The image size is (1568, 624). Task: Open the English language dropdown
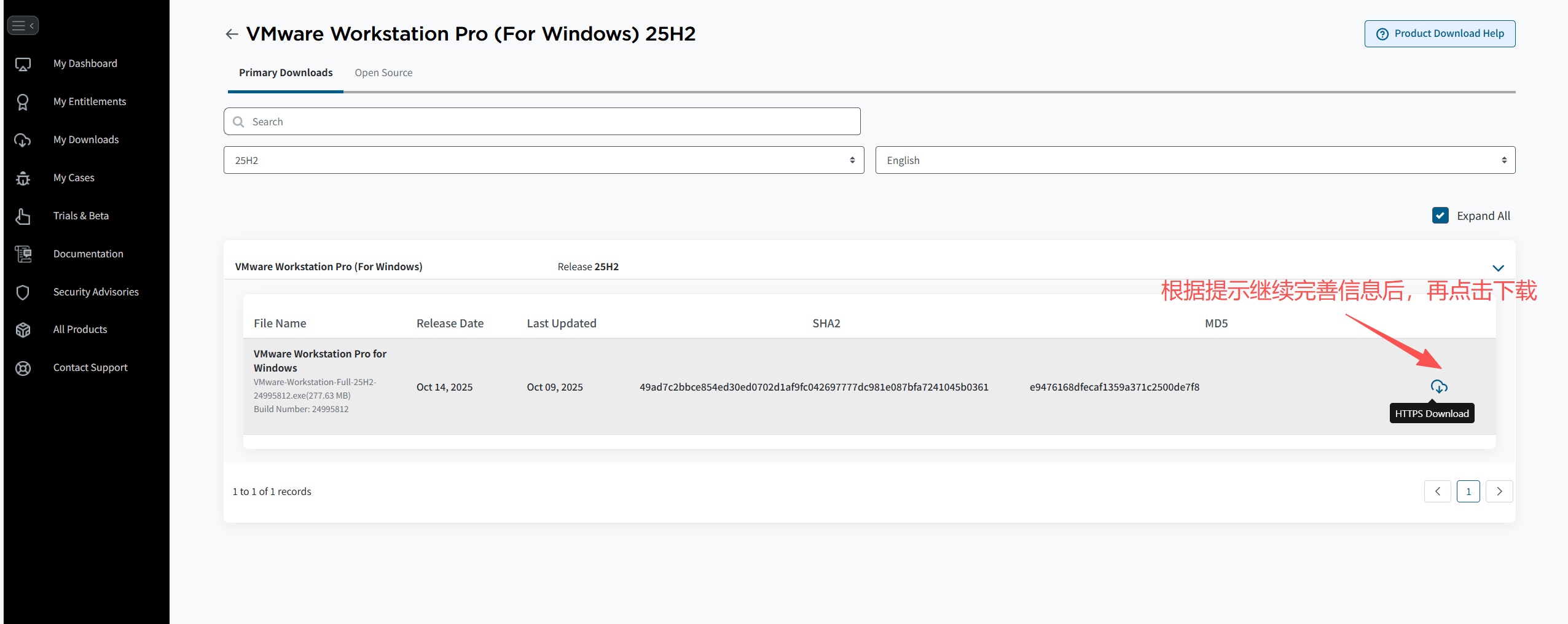click(x=1195, y=160)
